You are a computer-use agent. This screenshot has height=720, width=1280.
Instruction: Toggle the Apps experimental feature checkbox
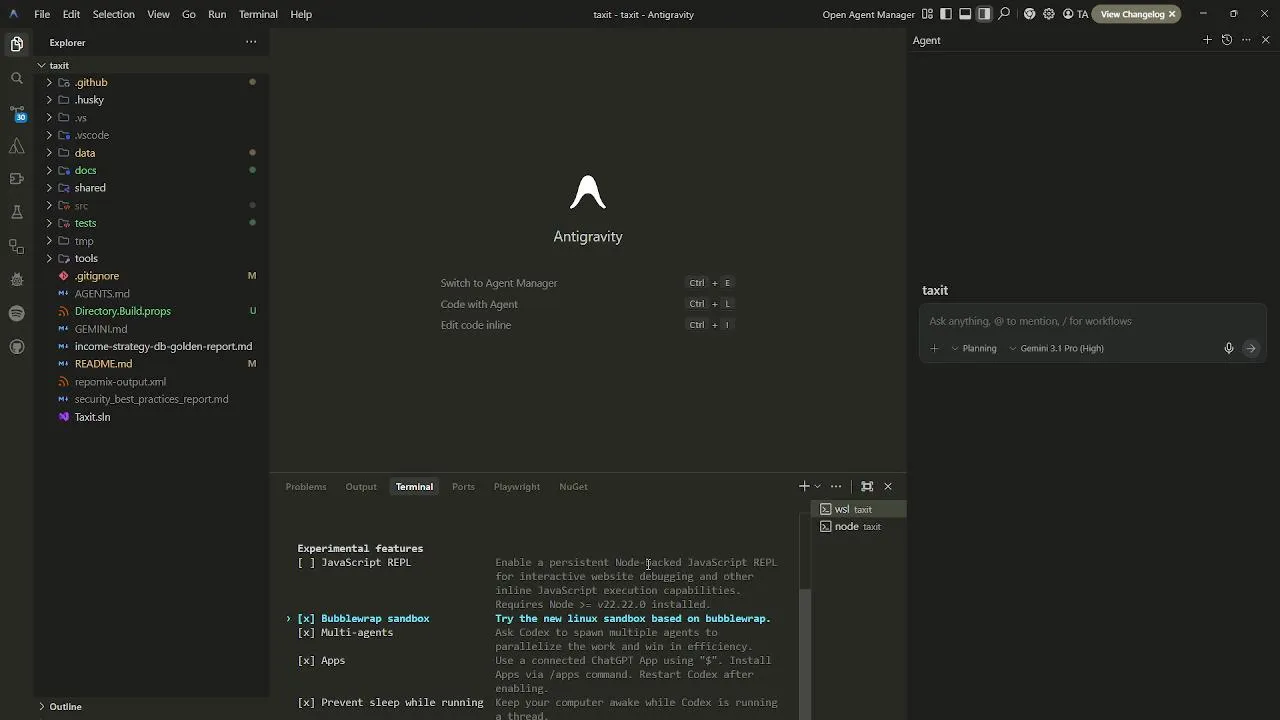click(x=306, y=660)
